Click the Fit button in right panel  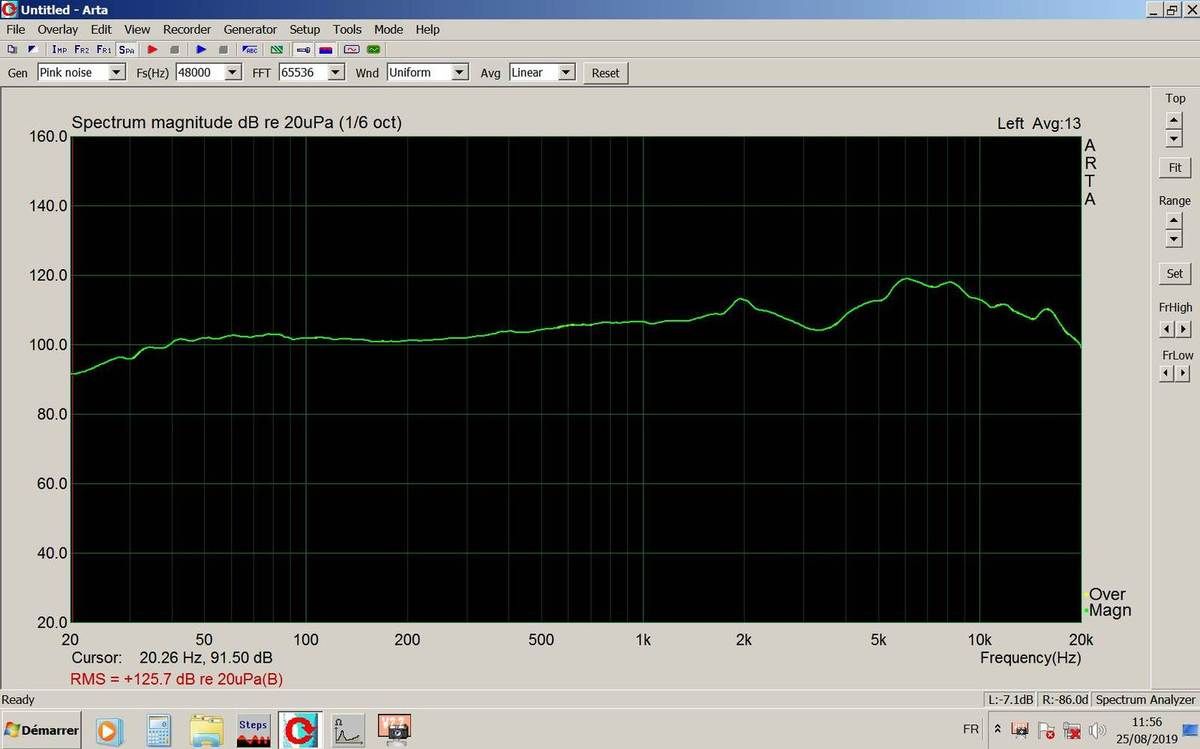coord(1174,168)
